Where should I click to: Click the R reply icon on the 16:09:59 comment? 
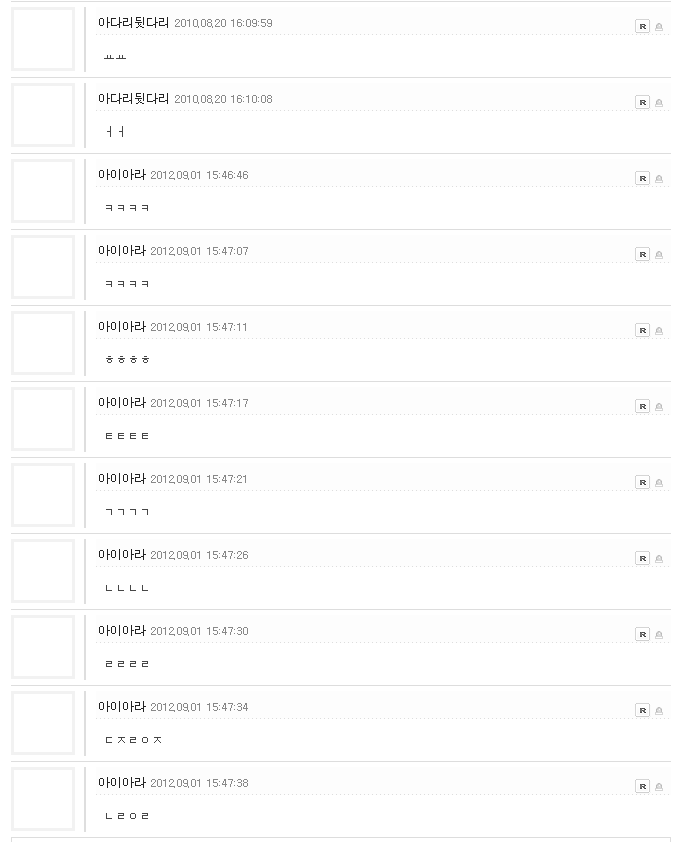click(x=642, y=26)
